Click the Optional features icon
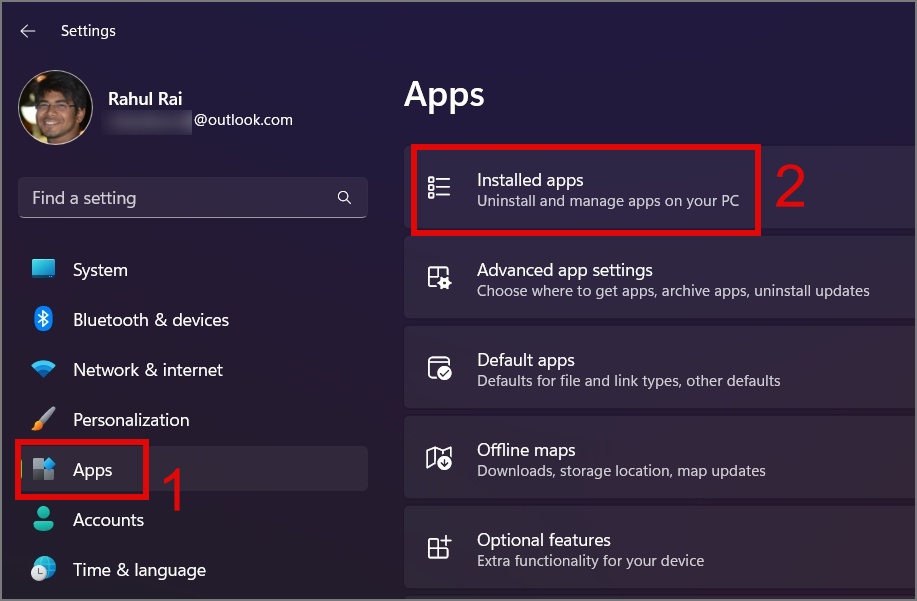Screen dimensions: 917x601 pos(439,548)
